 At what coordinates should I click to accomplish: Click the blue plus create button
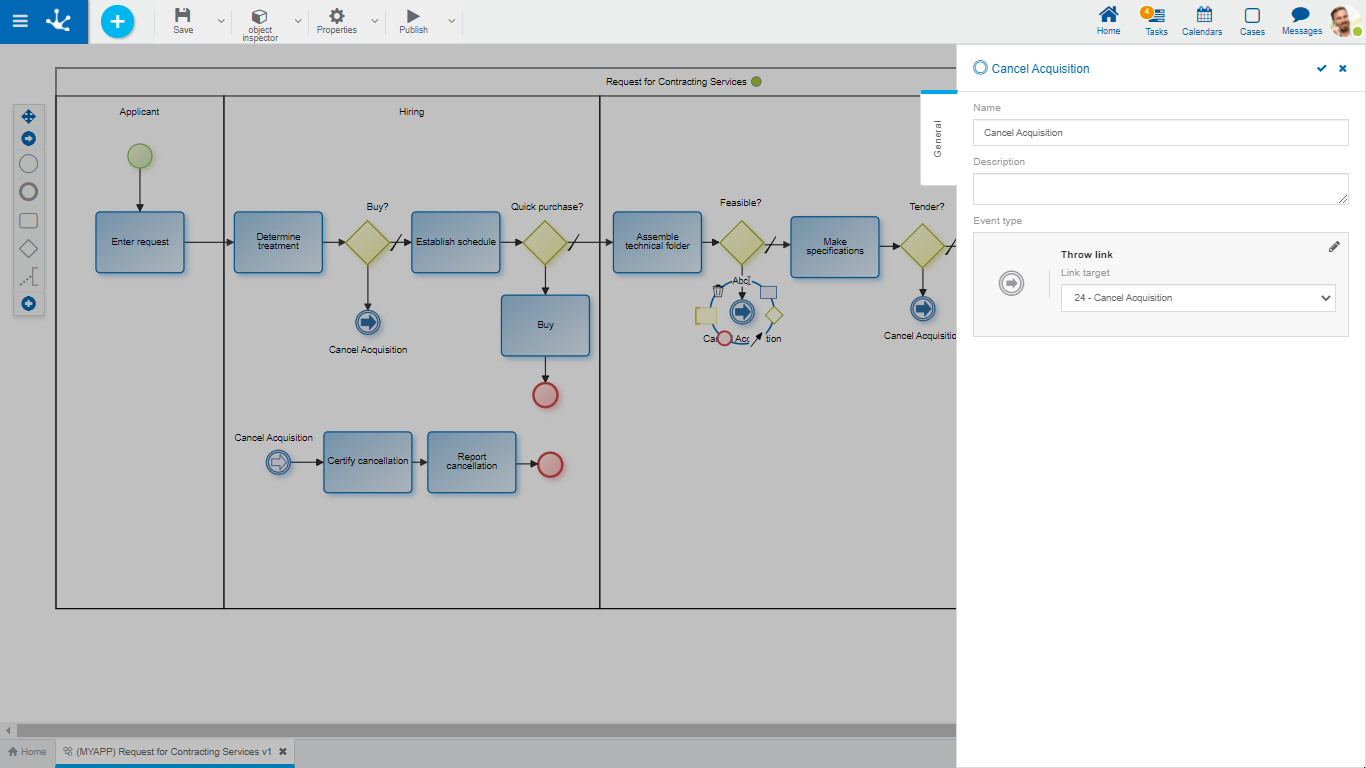click(117, 21)
